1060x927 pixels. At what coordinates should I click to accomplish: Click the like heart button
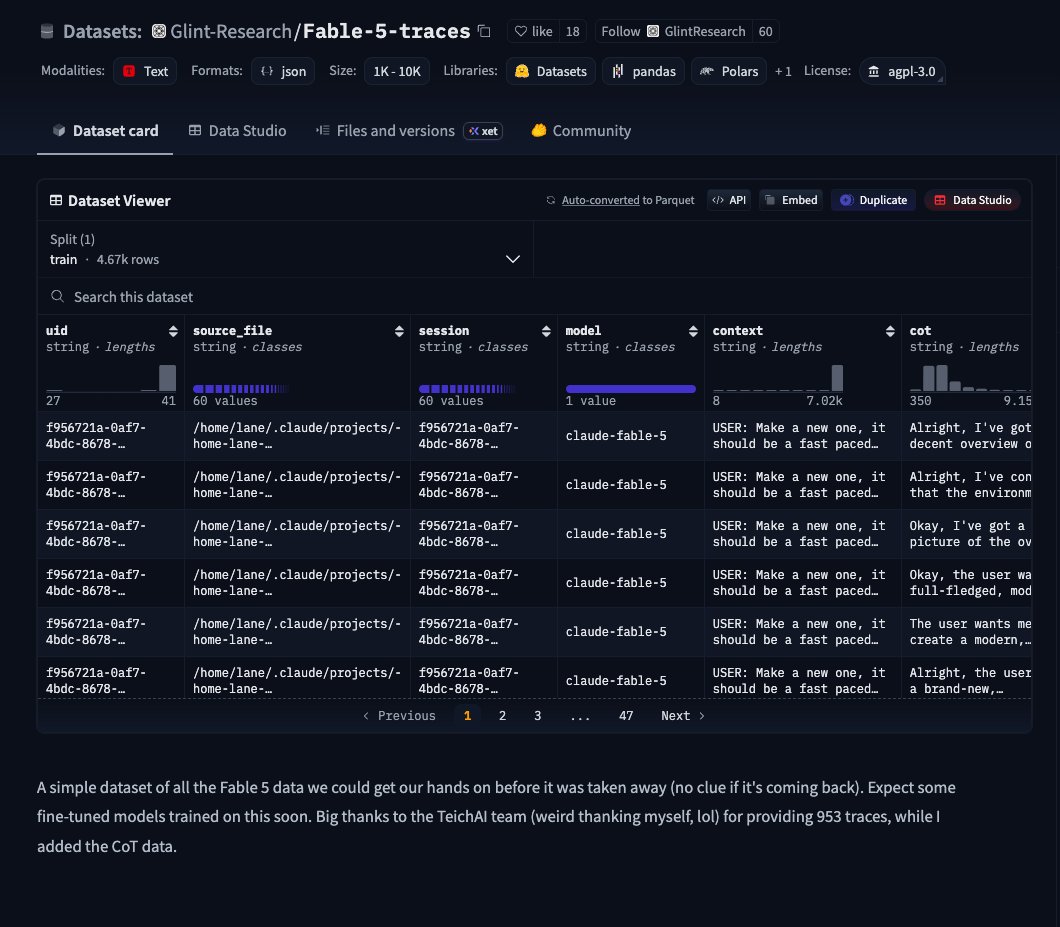pos(533,31)
